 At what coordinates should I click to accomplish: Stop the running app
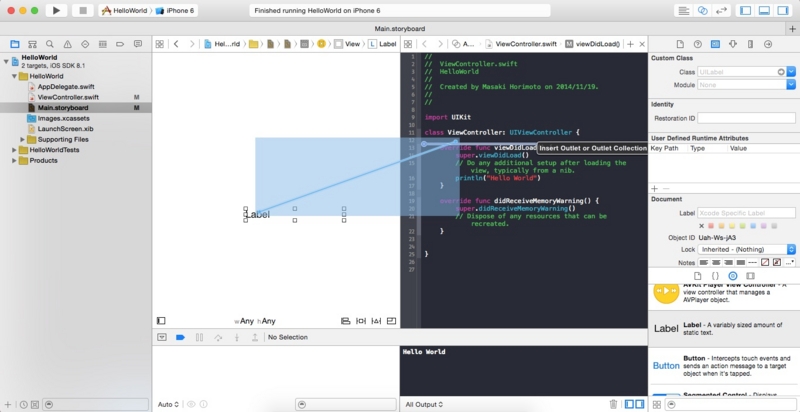click(83, 10)
